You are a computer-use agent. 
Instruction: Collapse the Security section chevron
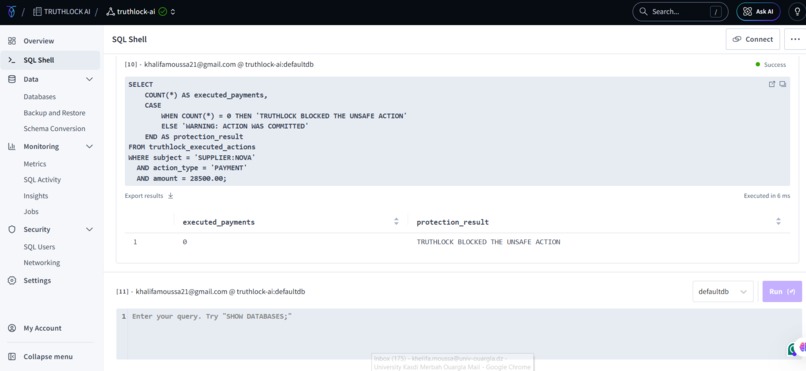tap(89, 229)
